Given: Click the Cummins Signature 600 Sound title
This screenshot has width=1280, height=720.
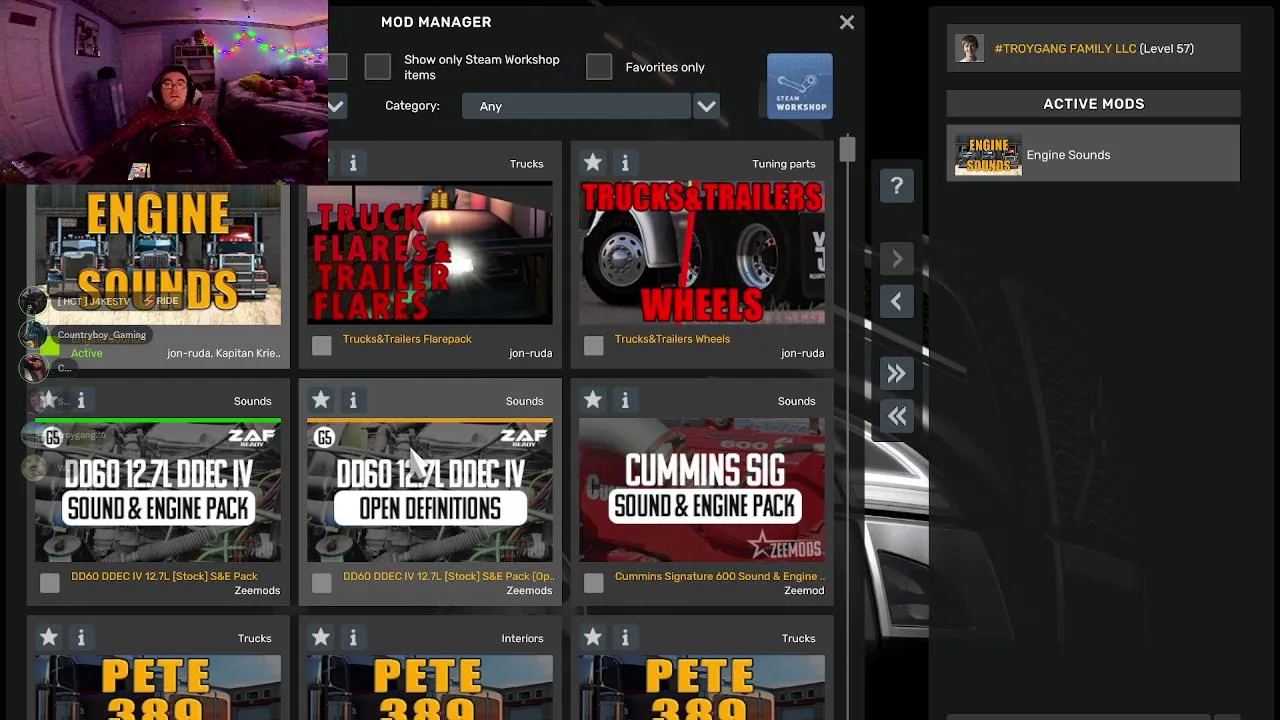Looking at the screenshot, I should (x=719, y=576).
